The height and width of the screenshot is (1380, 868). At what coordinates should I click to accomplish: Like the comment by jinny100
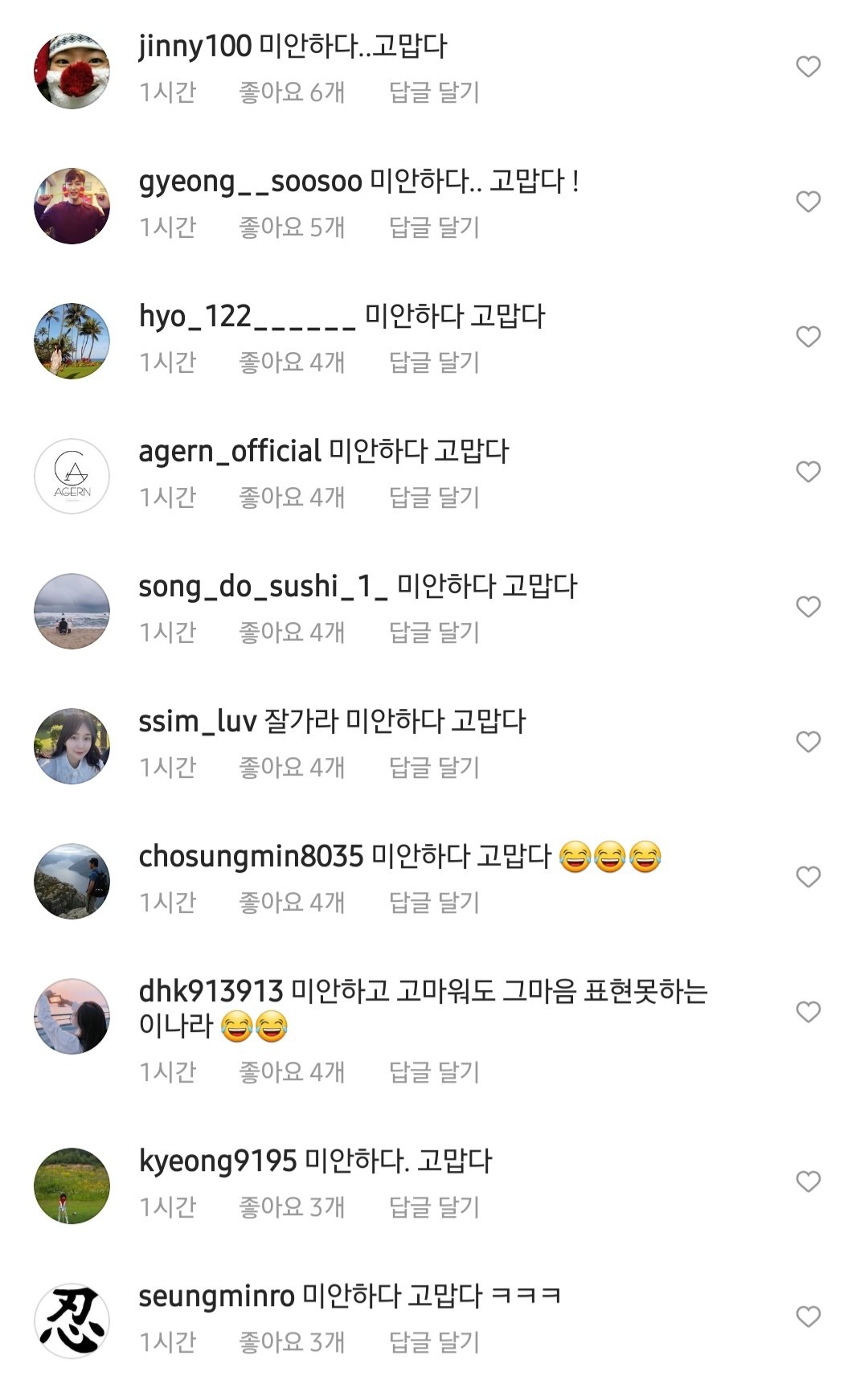(808, 67)
